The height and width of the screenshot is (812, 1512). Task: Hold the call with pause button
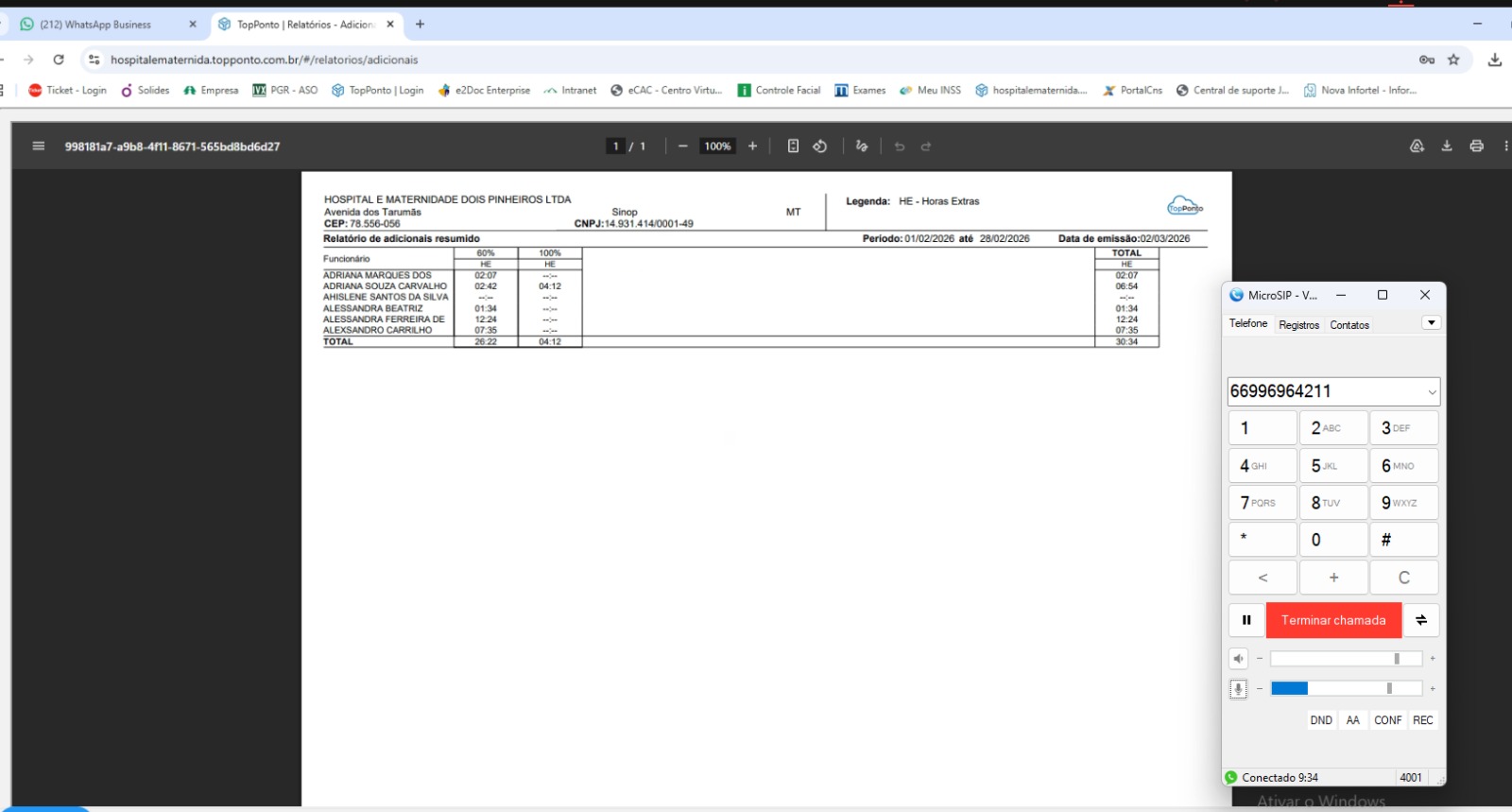coord(1246,620)
